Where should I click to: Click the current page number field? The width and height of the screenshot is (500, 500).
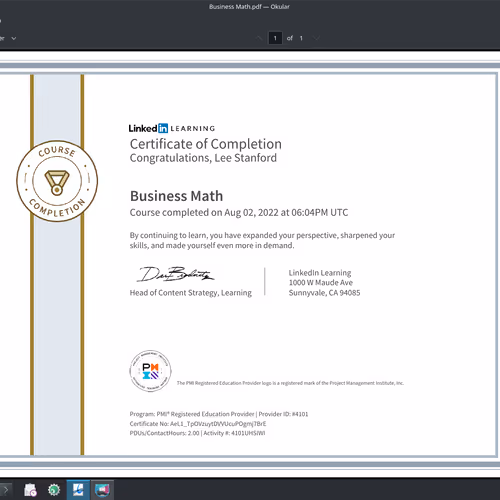[x=275, y=38]
